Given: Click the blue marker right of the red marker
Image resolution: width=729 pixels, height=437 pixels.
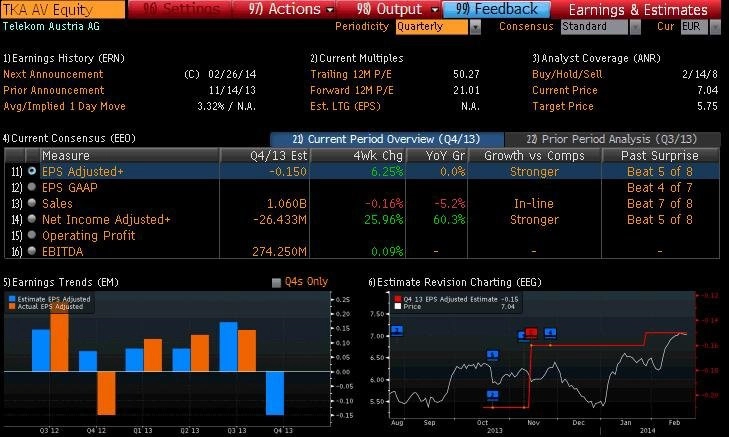Looking at the screenshot, I should 550,333.
